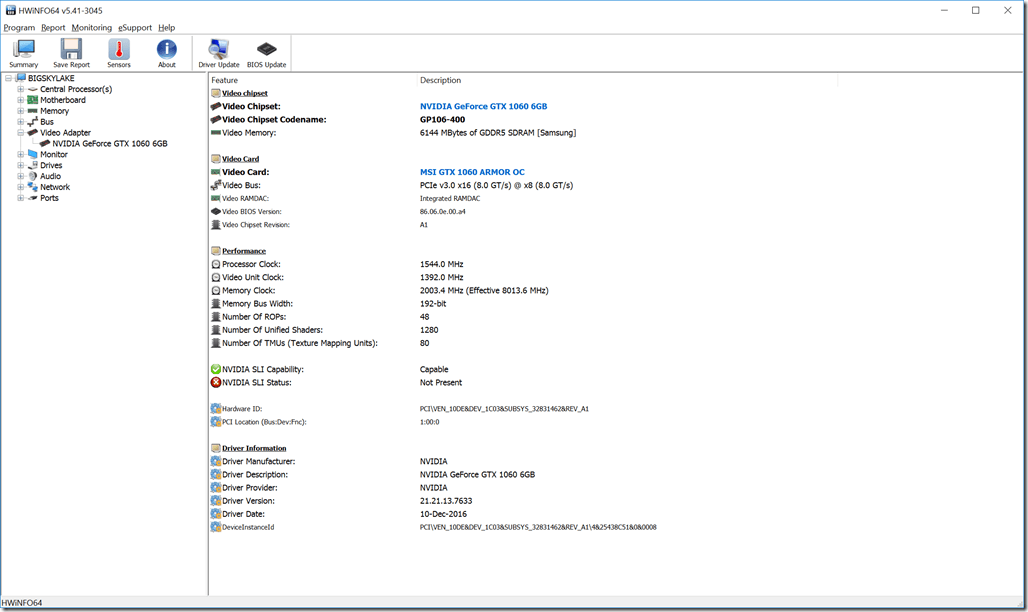
Task: Open the Monitoring menu
Action: (92, 28)
